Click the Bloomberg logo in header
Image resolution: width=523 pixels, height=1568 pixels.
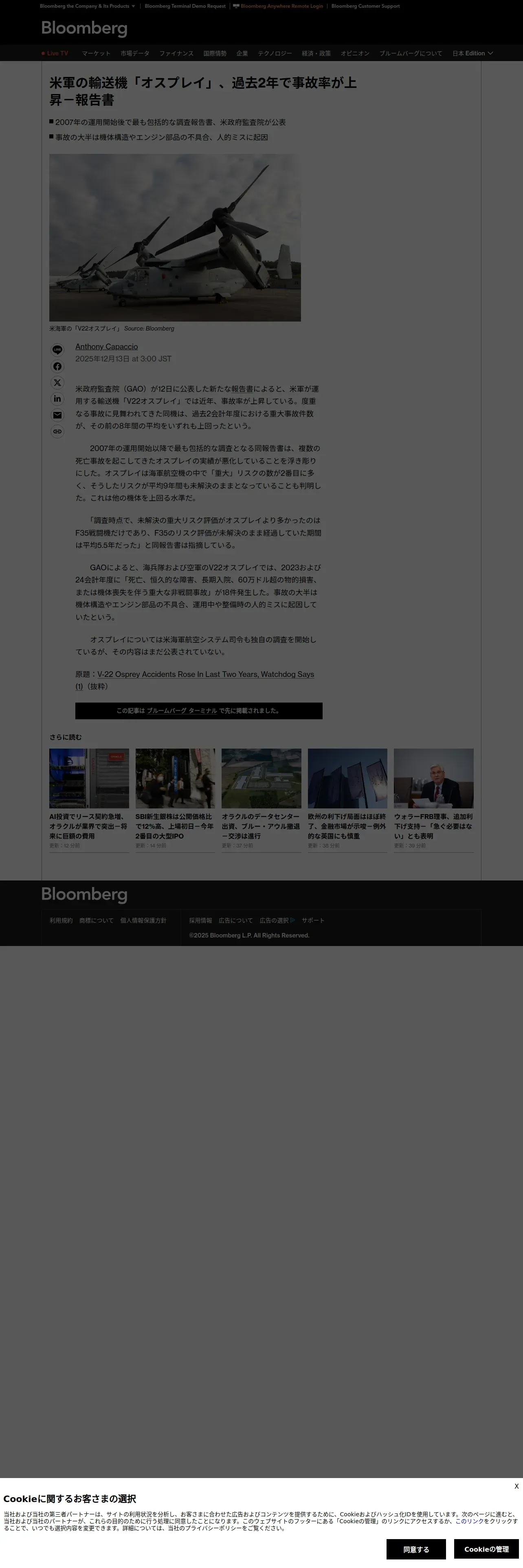pos(84,28)
